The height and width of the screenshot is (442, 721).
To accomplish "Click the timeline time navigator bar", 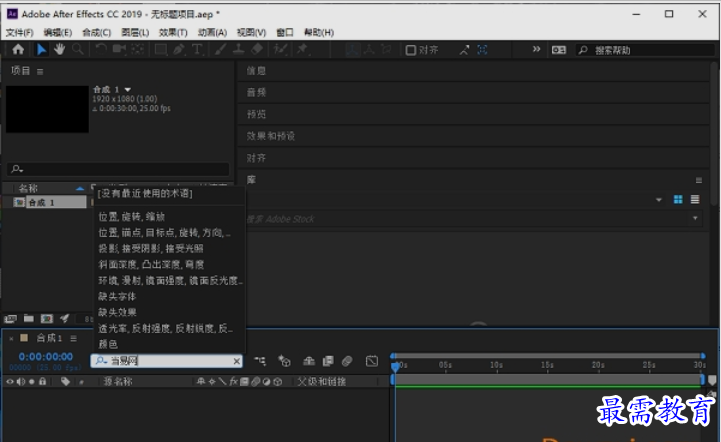I will [548, 356].
